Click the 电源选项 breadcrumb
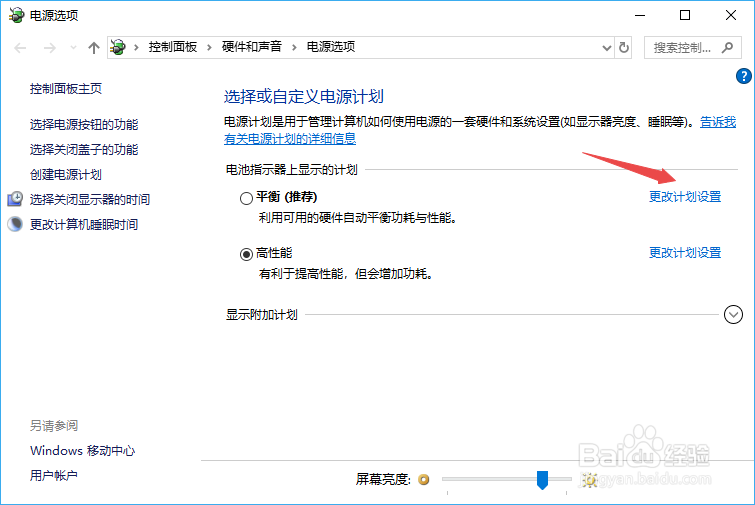 coord(331,47)
